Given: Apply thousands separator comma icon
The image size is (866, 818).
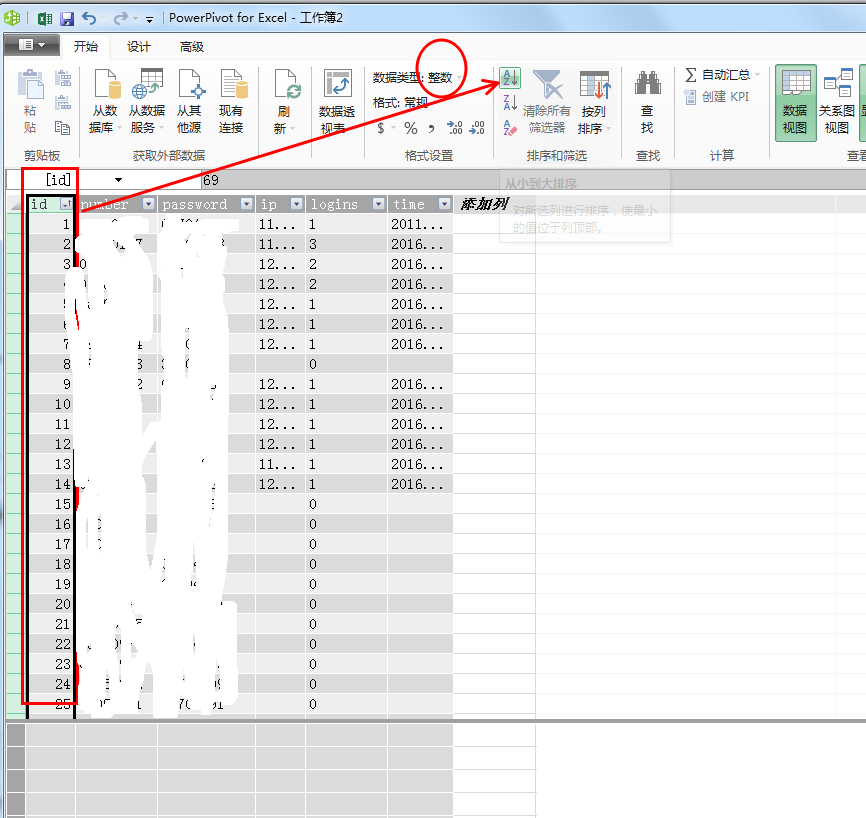Looking at the screenshot, I should point(431,128).
